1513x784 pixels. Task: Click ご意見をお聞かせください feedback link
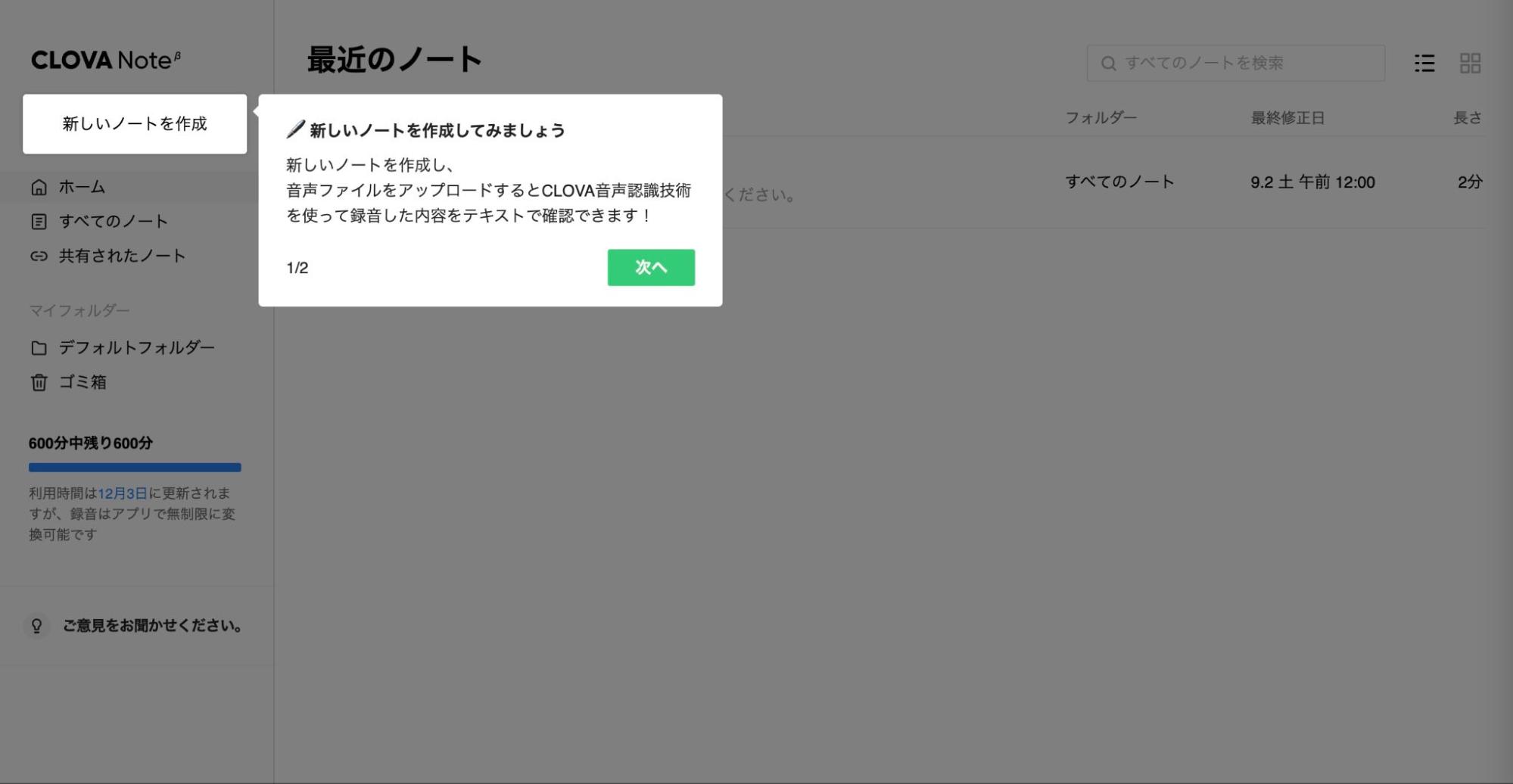click(x=152, y=626)
